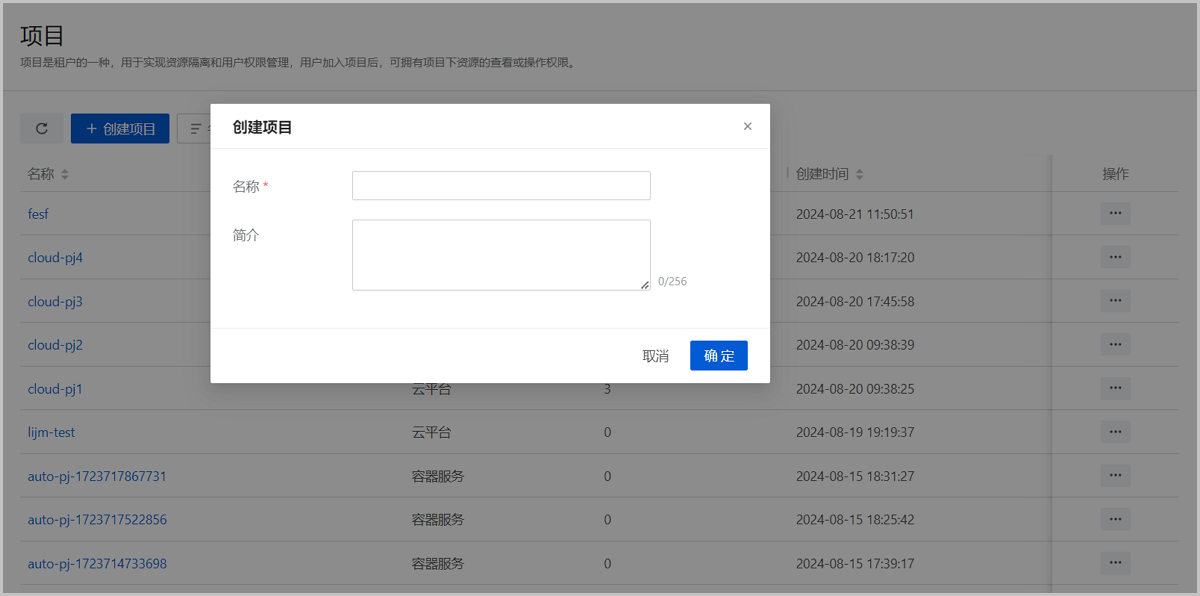This screenshot has width=1200, height=596.
Task: Open more actions for cloud-pj3 row
Action: click(x=1115, y=301)
